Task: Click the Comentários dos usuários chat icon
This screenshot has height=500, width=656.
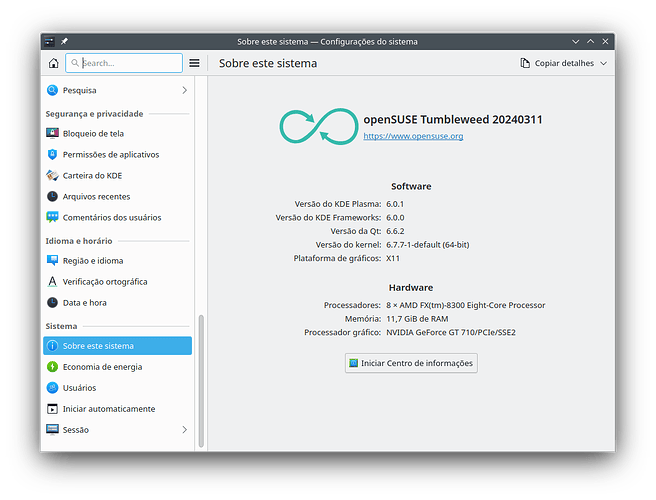Action: pos(53,217)
